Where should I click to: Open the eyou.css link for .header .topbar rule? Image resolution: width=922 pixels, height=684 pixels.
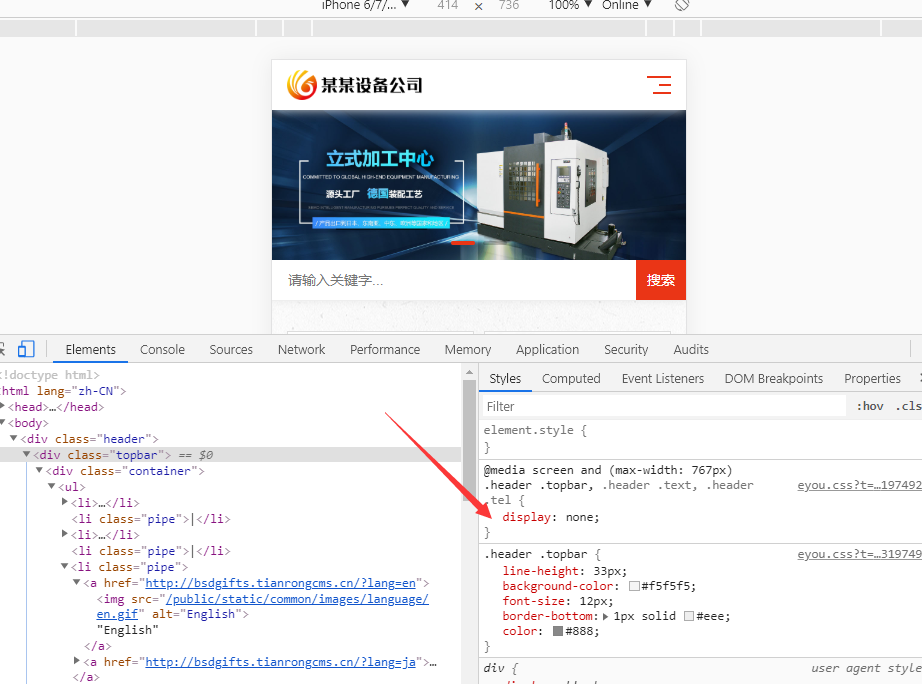point(859,554)
